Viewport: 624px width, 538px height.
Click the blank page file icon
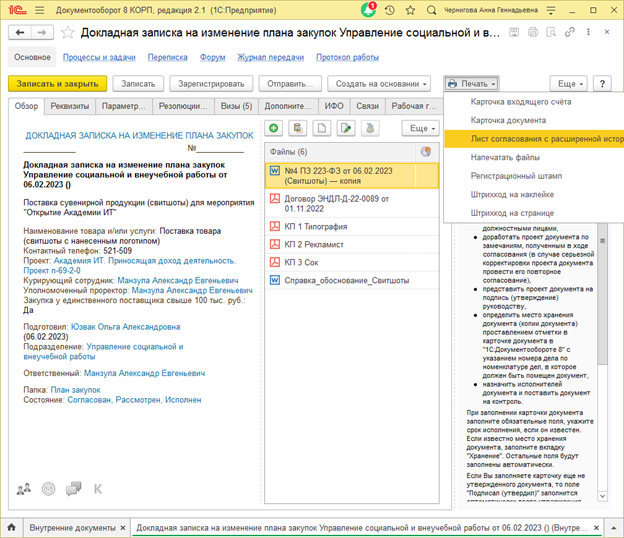322,128
